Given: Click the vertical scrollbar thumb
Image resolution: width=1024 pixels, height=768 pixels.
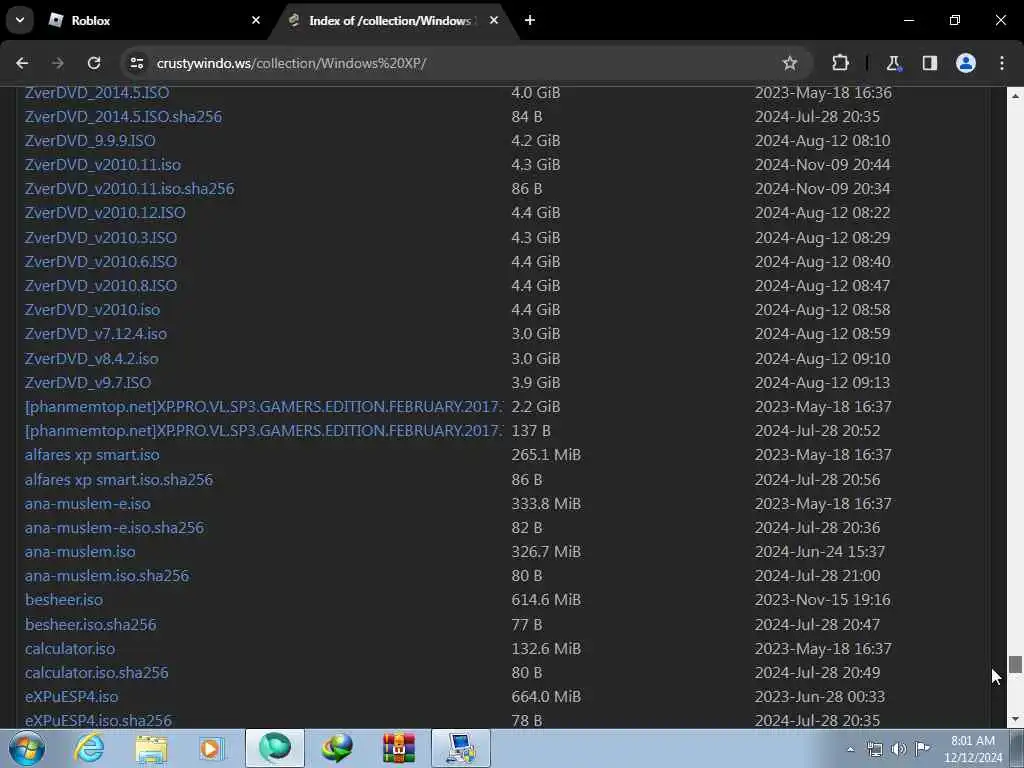Looking at the screenshot, I should point(1015,664).
